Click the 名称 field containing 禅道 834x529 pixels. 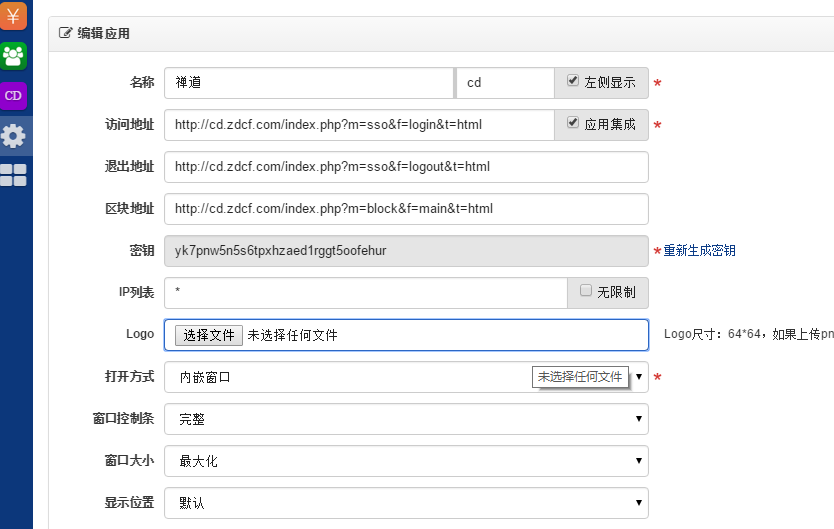pos(308,83)
